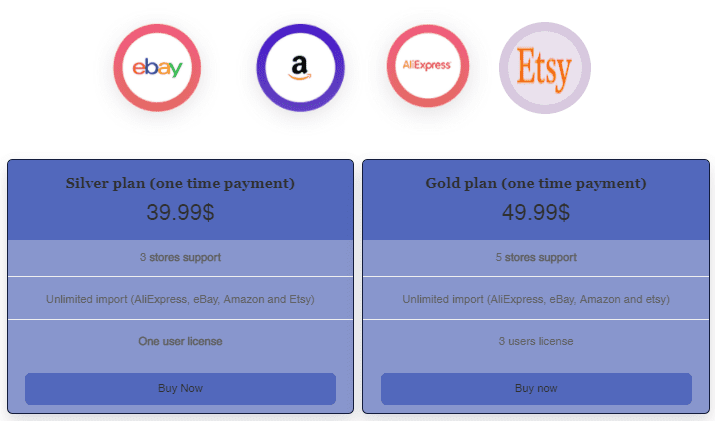Select the 5 stores support row
The width and height of the screenshot is (715, 421).
click(x=536, y=258)
